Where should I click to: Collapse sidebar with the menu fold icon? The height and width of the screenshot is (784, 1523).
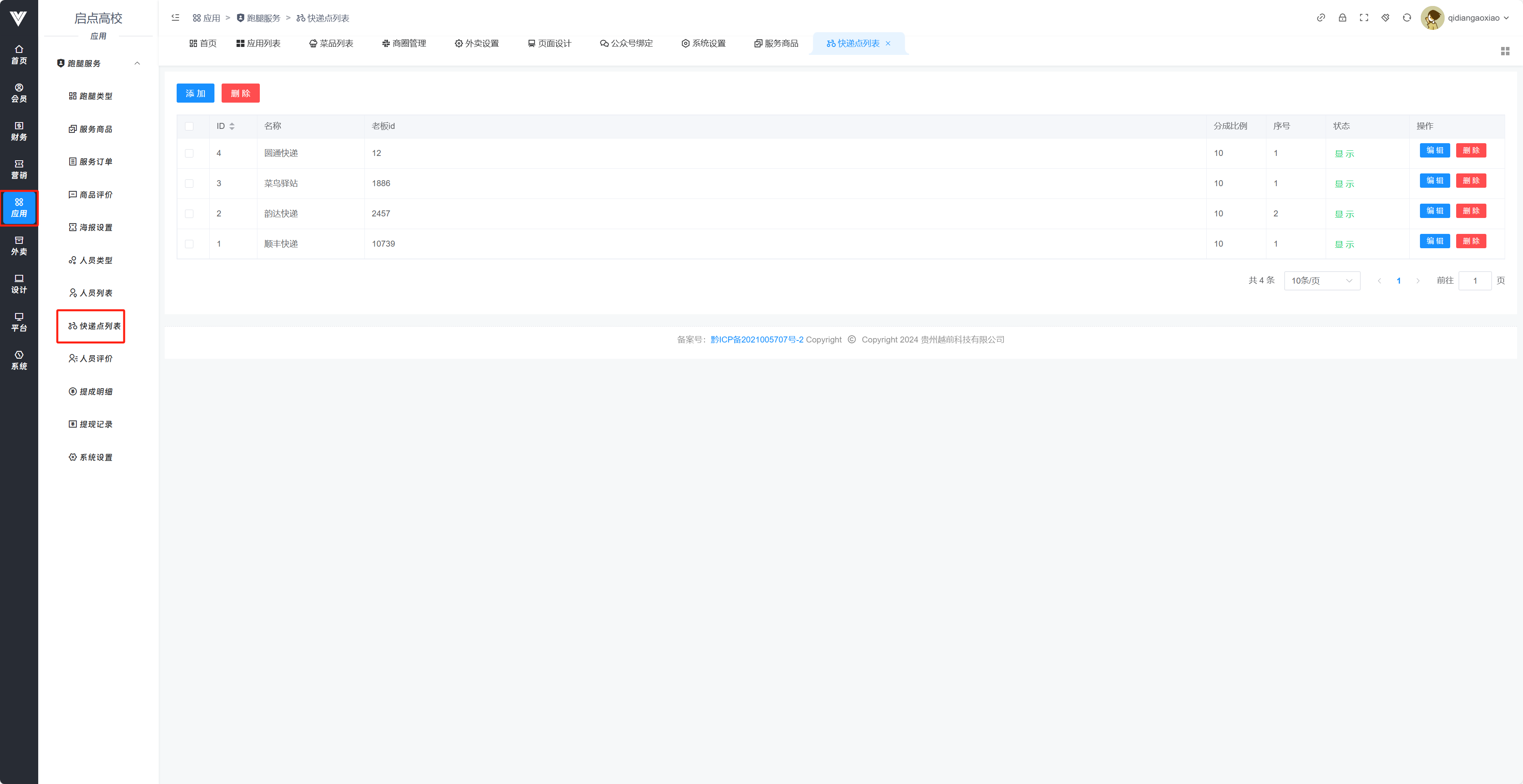click(175, 18)
